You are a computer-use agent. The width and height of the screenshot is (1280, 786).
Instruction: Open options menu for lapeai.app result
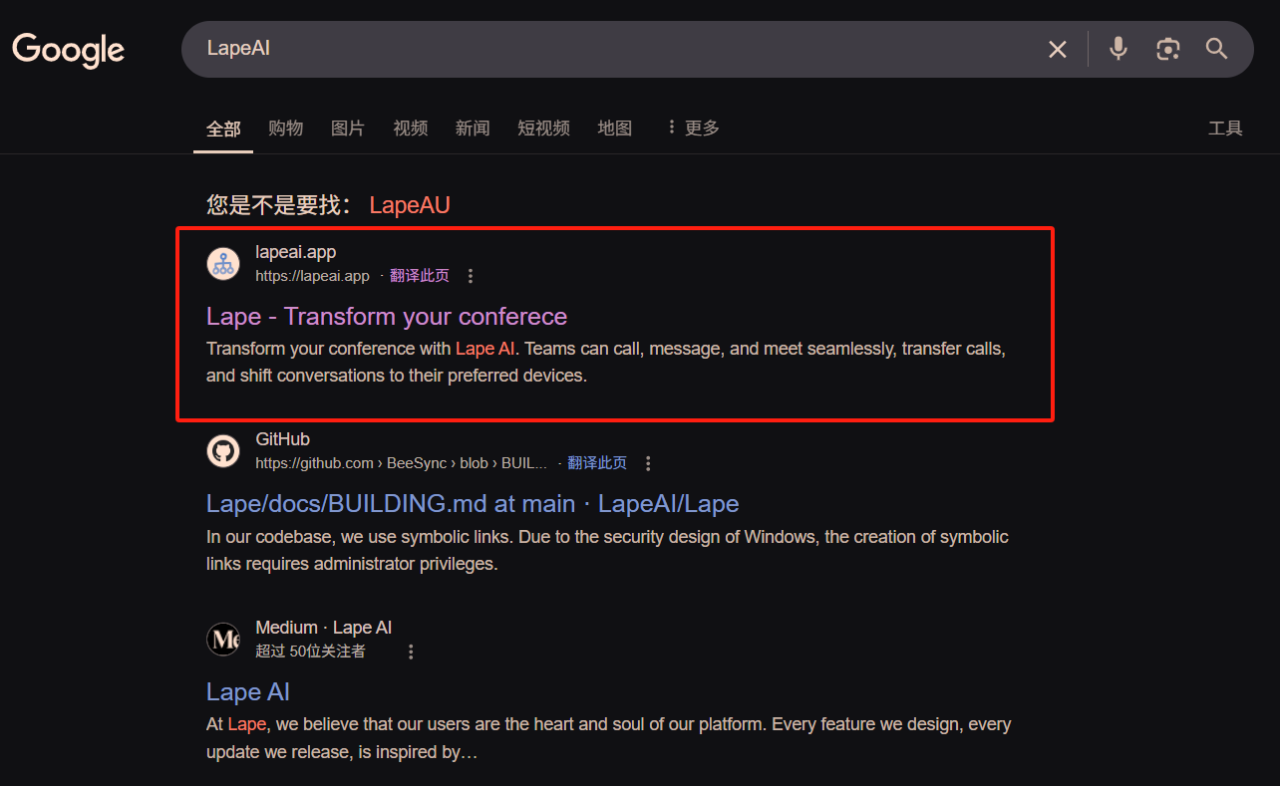(x=470, y=276)
